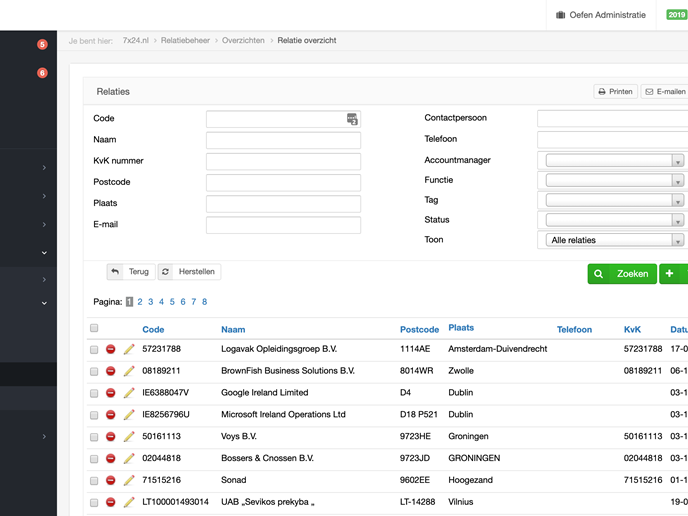Delete the Logavak Opleidingsgroep B.V. row
Screen dimensions: 688x516
(111, 350)
